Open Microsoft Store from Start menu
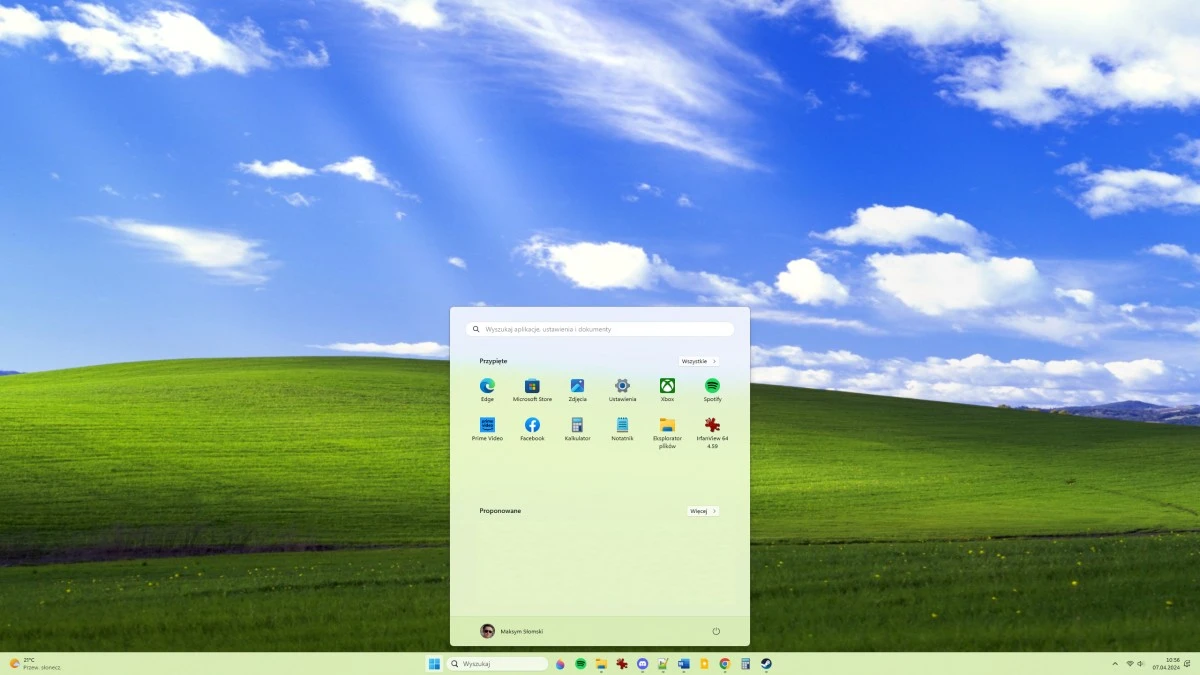 click(x=532, y=385)
